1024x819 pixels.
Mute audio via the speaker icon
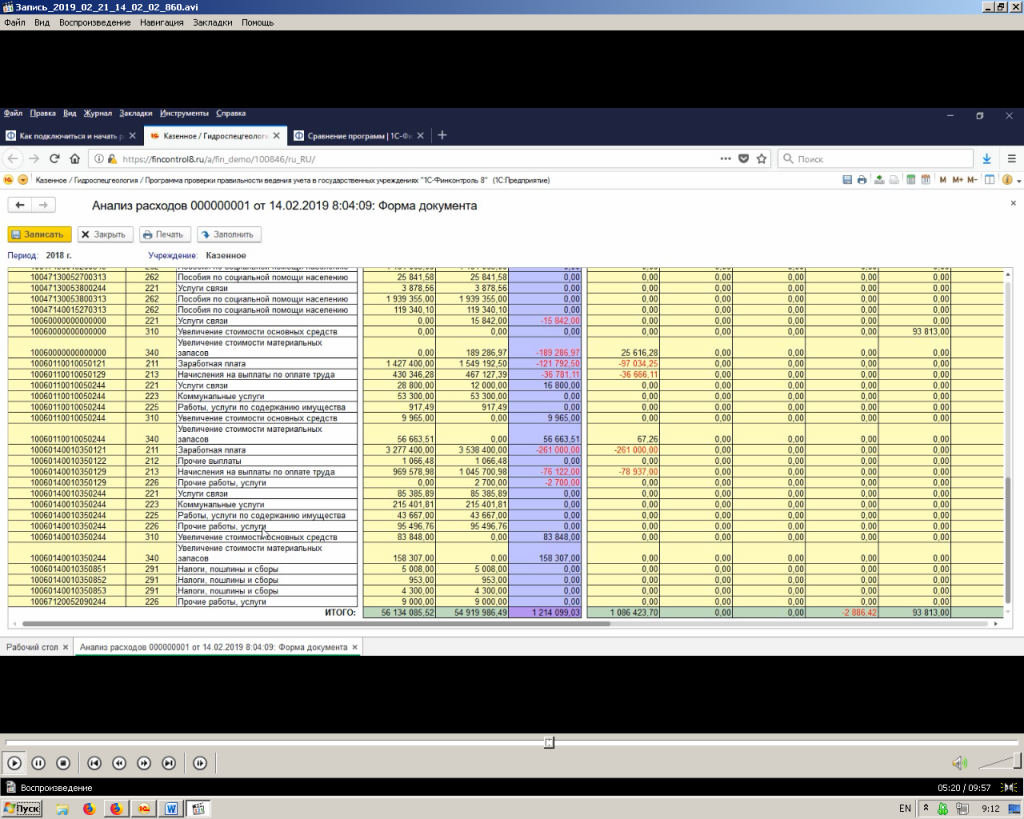(x=959, y=763)
